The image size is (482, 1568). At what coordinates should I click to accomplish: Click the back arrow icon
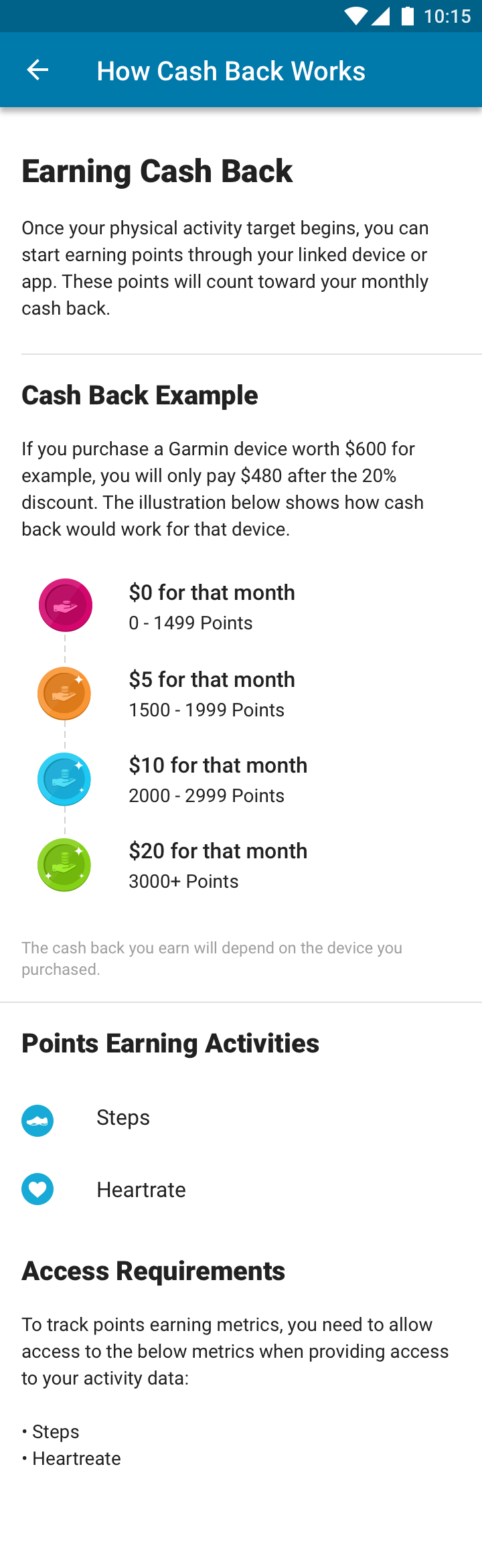tap(37, 69)
